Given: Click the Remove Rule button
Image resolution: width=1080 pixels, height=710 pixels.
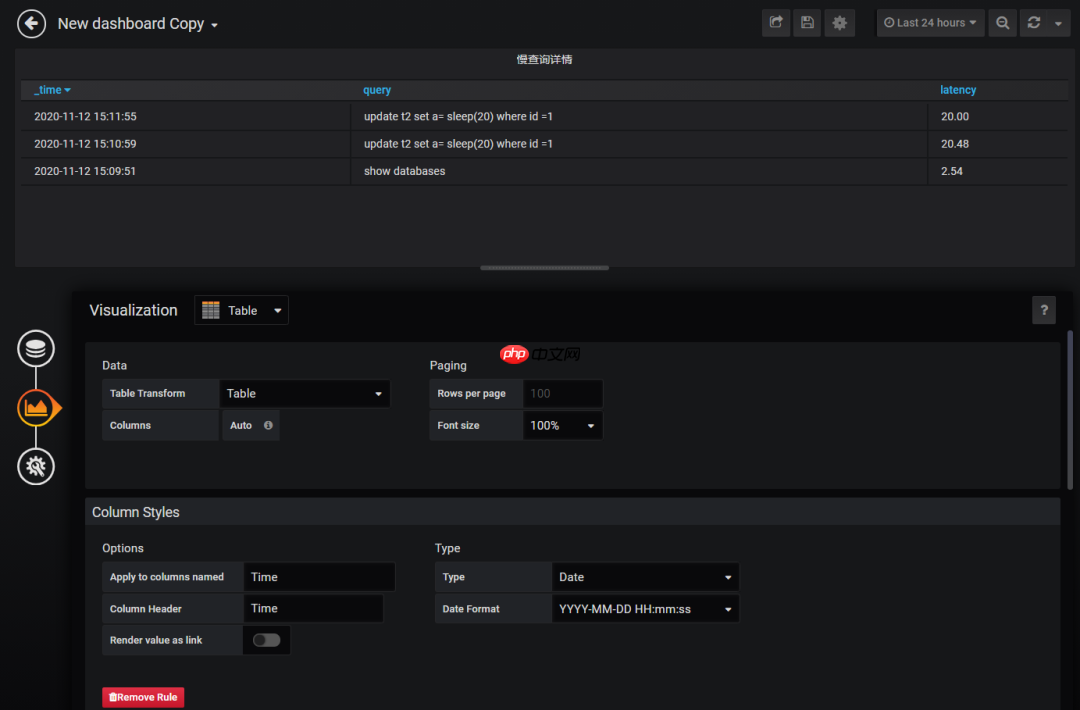Looking at the screenshot, I should tap(142, 697).
